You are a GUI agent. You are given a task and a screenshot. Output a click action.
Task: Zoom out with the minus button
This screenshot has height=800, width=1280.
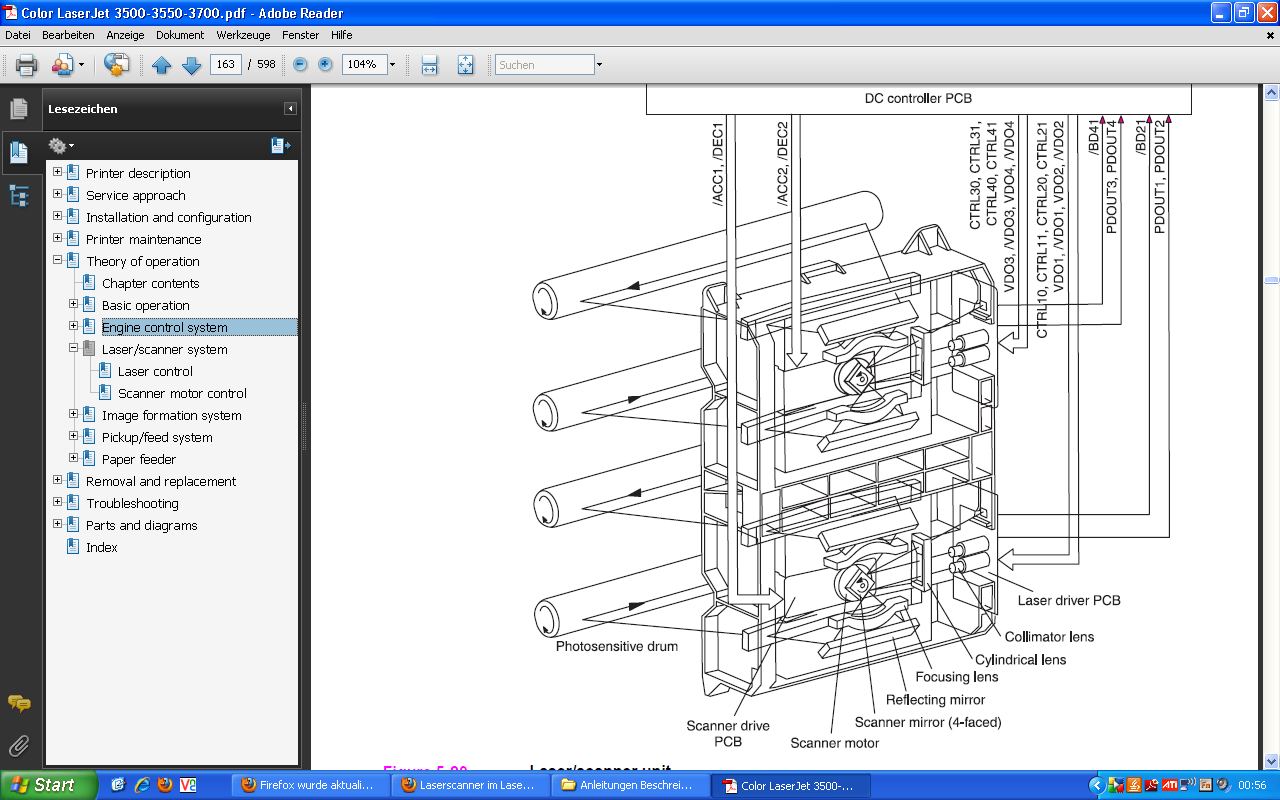pos(300,65)
